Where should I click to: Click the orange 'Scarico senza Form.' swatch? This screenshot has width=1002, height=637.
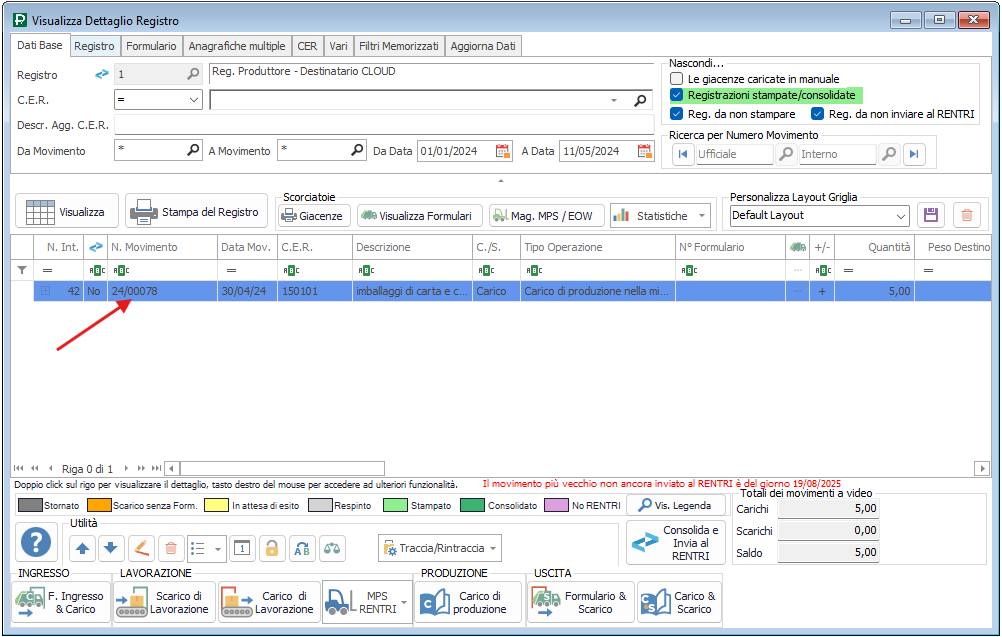98,506
